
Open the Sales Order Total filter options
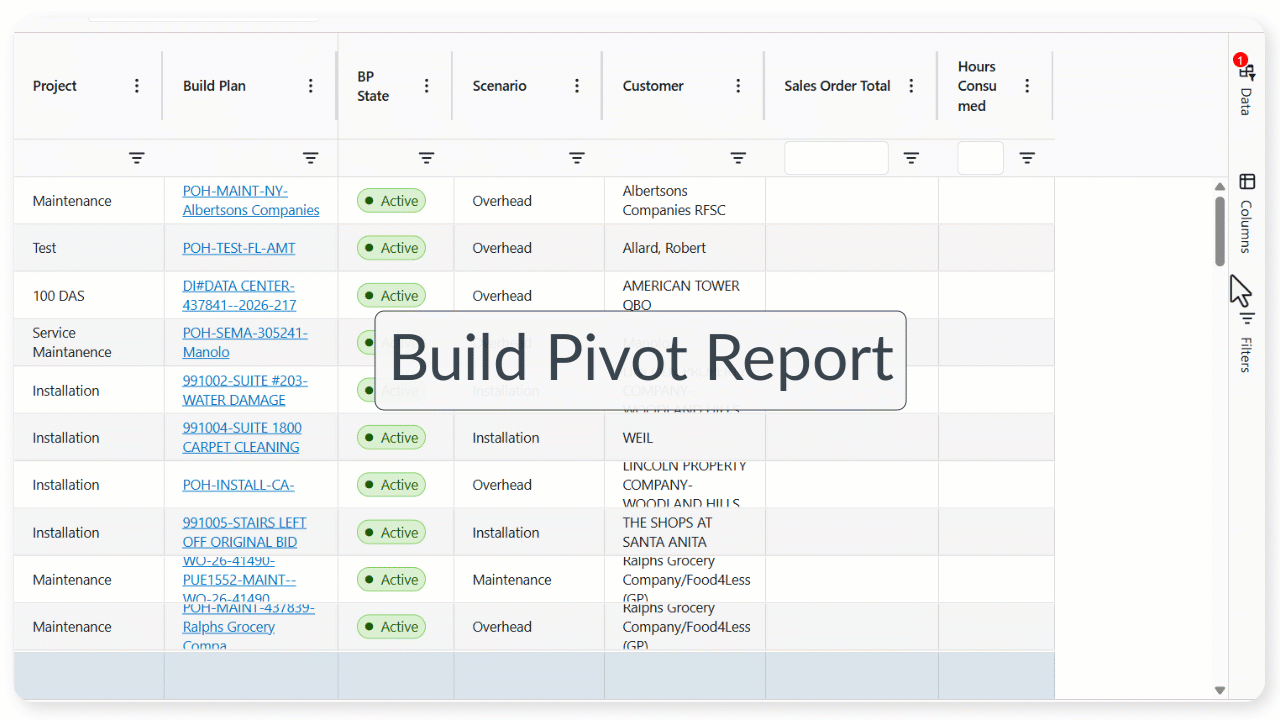(x=911, y=158)
